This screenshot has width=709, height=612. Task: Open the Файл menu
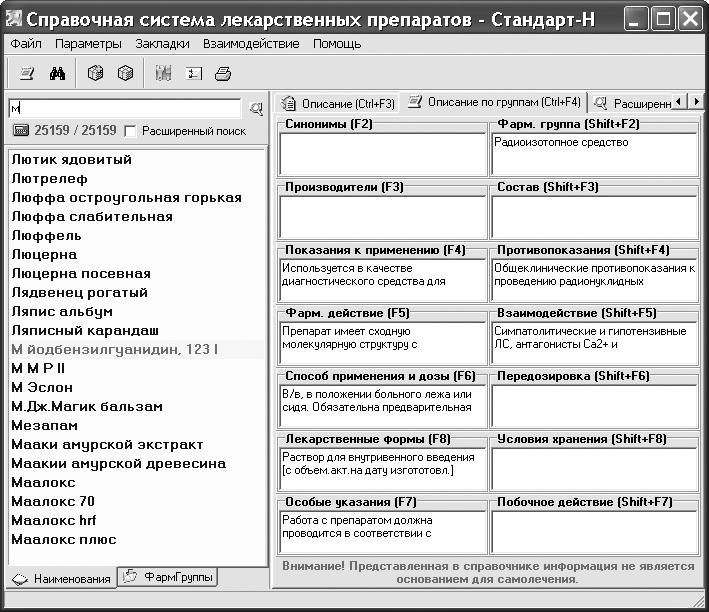26,44
